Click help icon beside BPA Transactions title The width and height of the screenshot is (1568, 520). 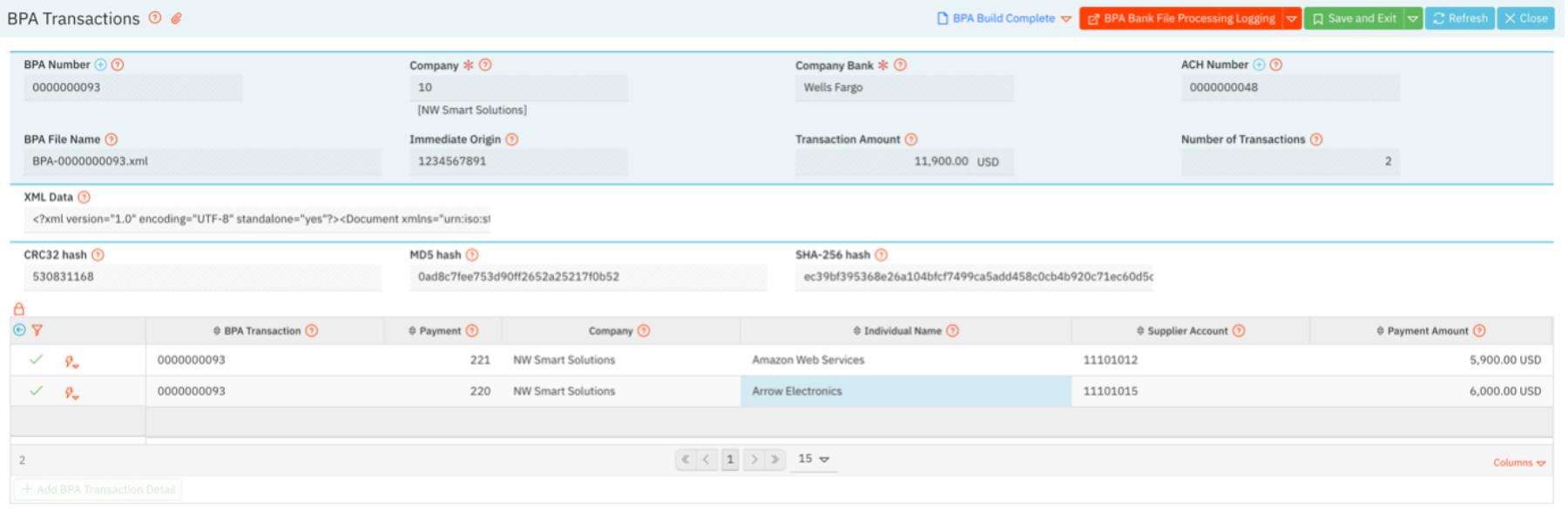(155, 18)
